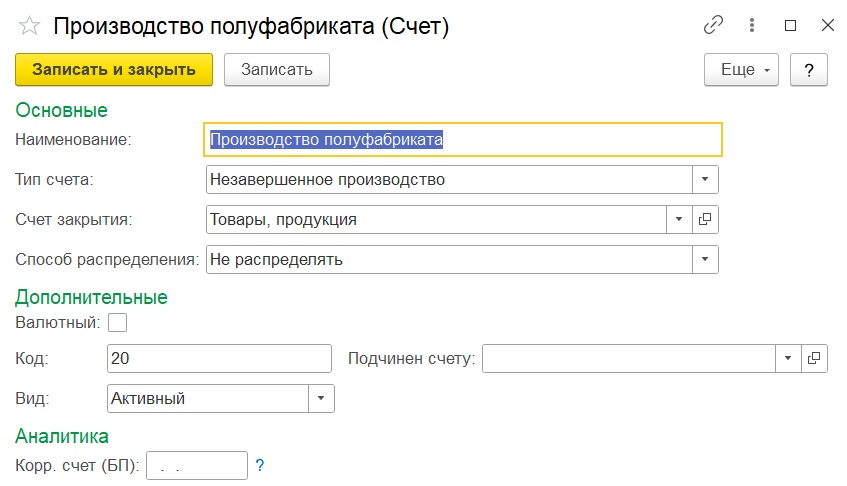Click the Способ распределения label
The image size is (847, 486).
pos(107,260)
